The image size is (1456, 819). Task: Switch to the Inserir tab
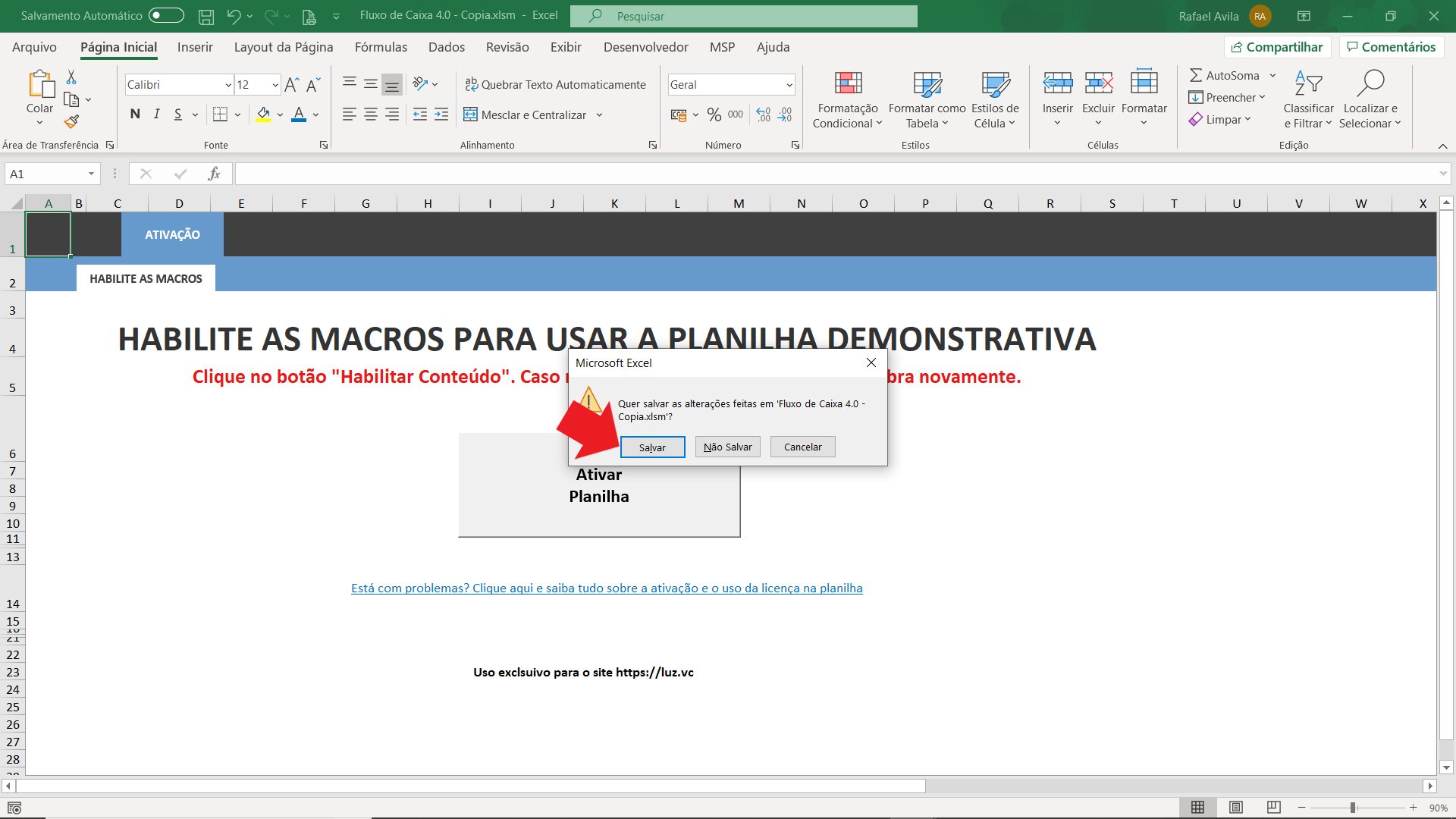tap(195, 47)
